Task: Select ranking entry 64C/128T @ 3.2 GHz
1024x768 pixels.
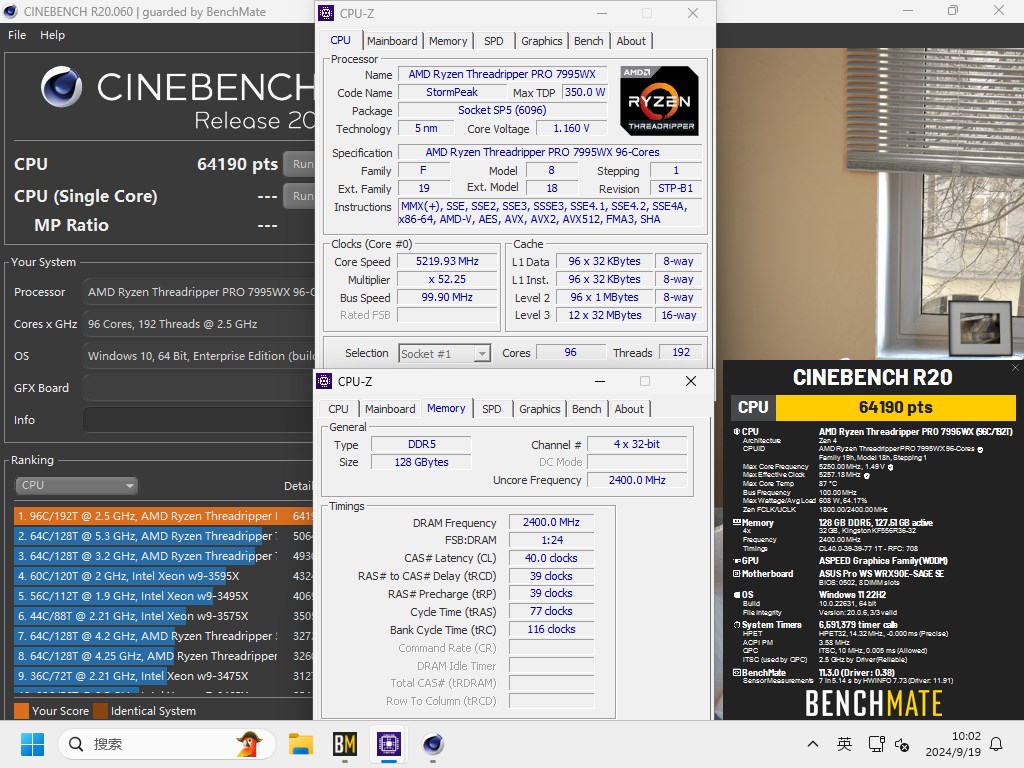Action: [163, 556]
